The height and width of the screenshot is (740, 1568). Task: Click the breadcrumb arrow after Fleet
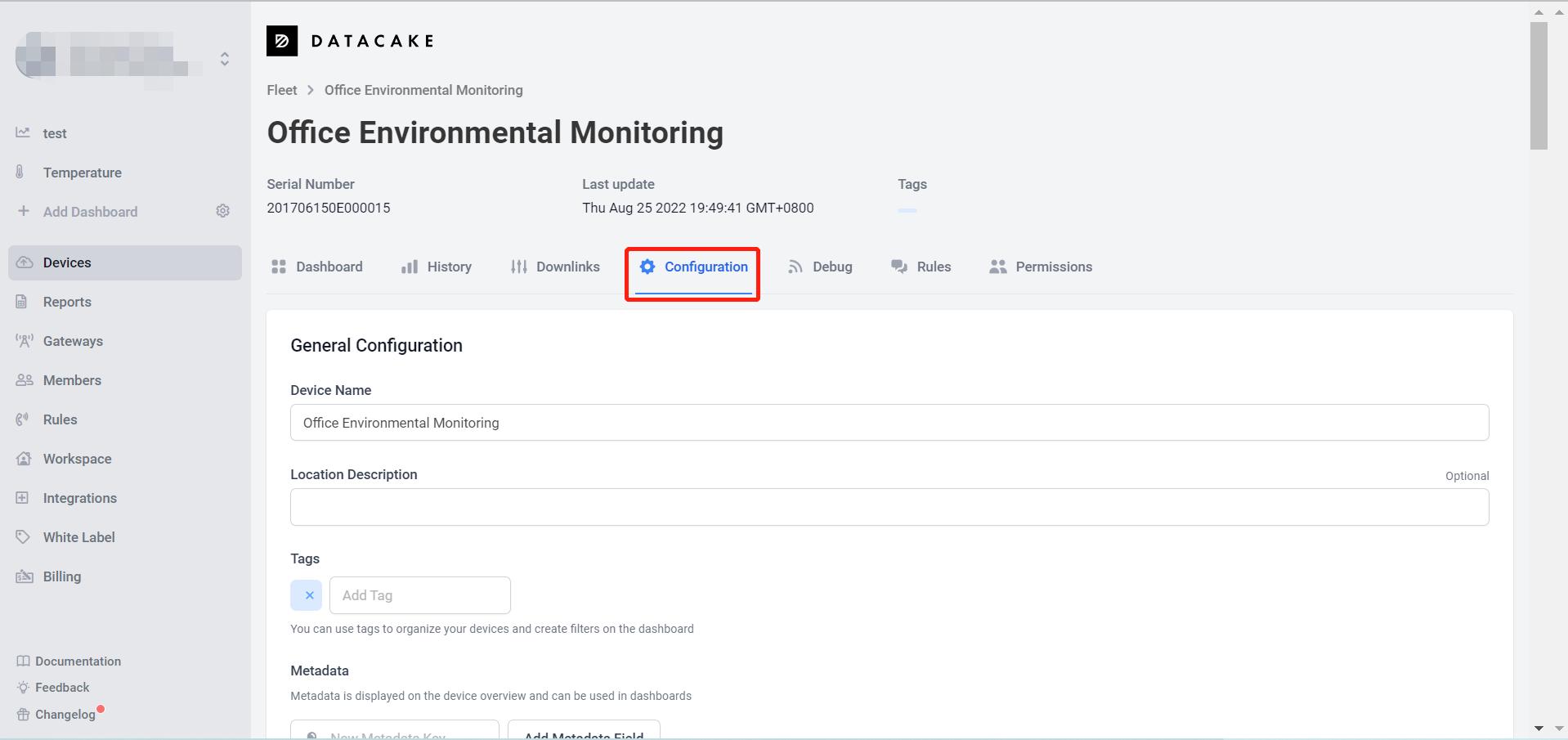coord(311,90)
